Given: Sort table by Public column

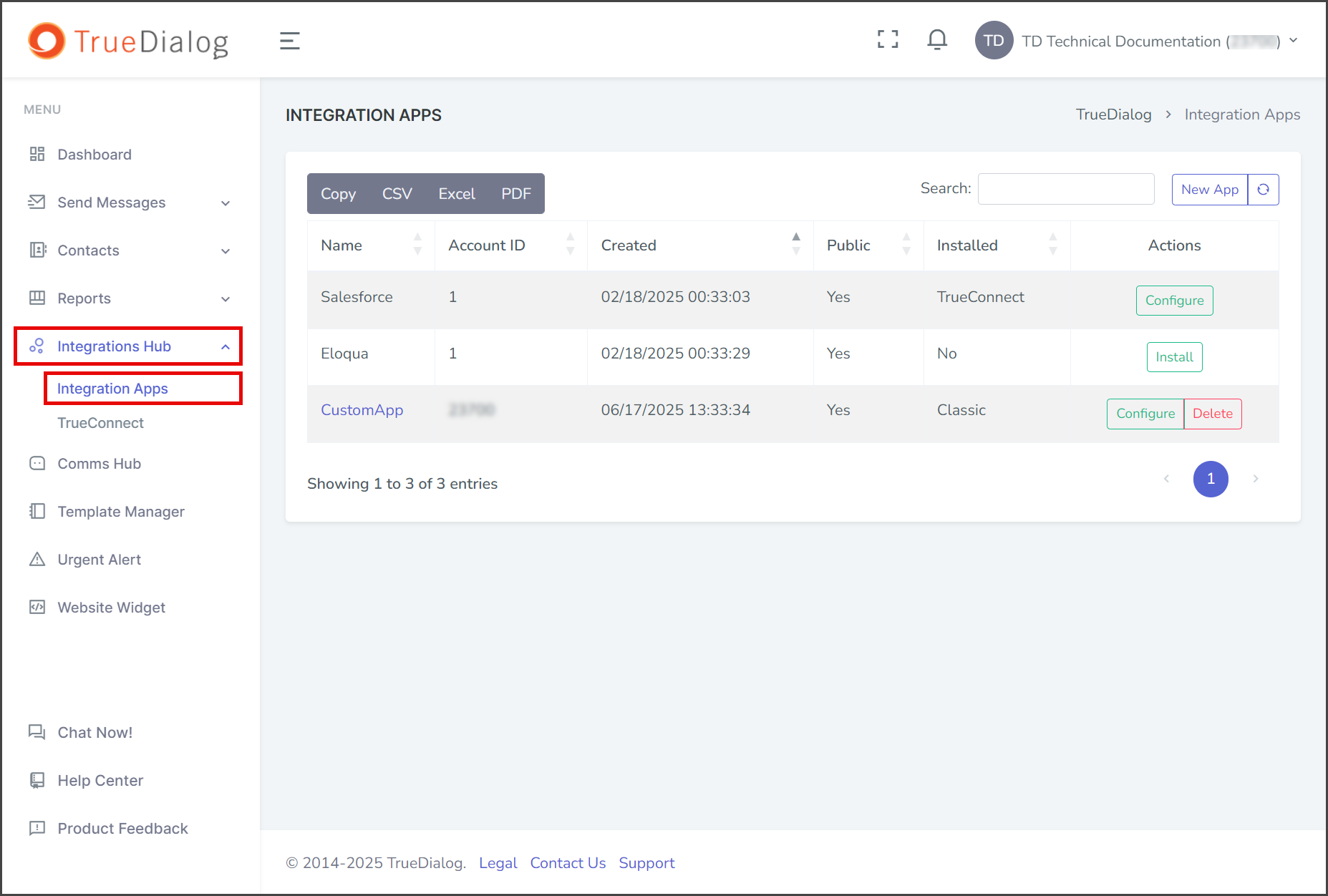Looking at the screenshot, I should point(868,245).
